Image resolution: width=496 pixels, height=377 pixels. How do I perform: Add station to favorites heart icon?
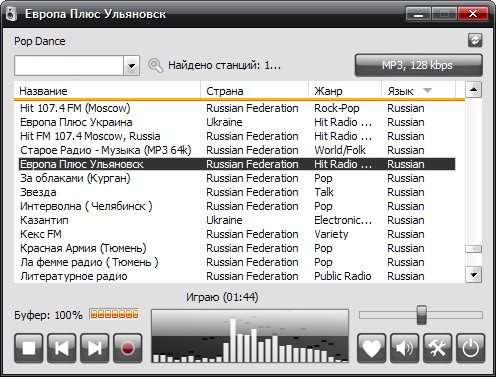point(372,348)
